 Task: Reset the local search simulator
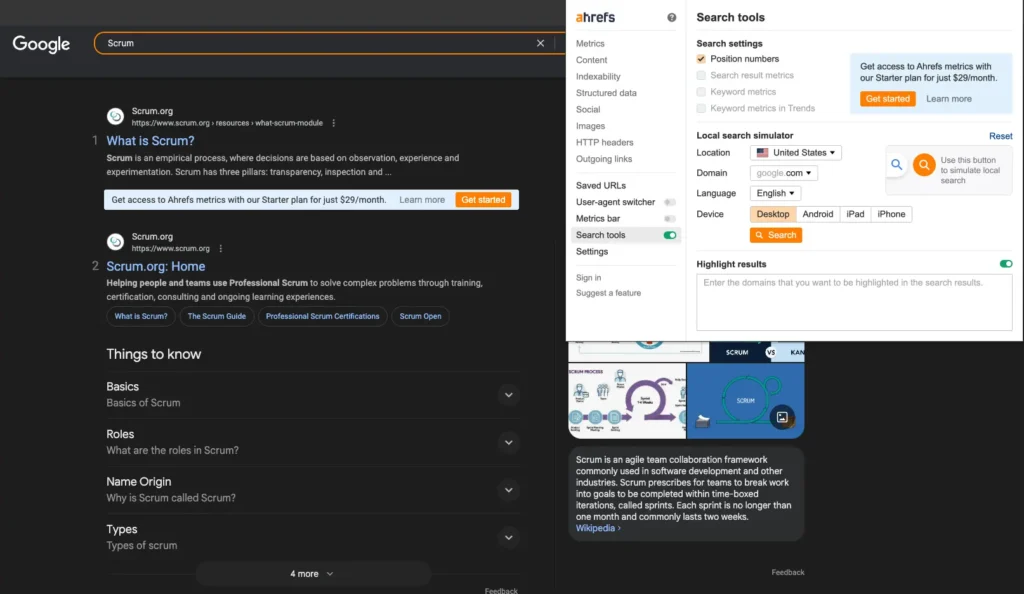pos(1000,136)
